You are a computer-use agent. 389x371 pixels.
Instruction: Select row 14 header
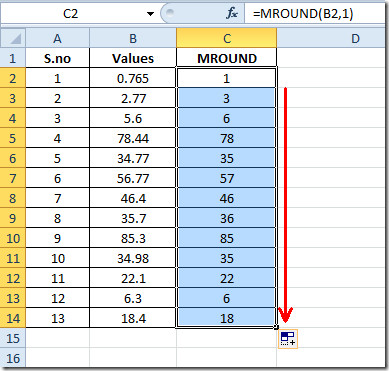click(x=13, y=318)
